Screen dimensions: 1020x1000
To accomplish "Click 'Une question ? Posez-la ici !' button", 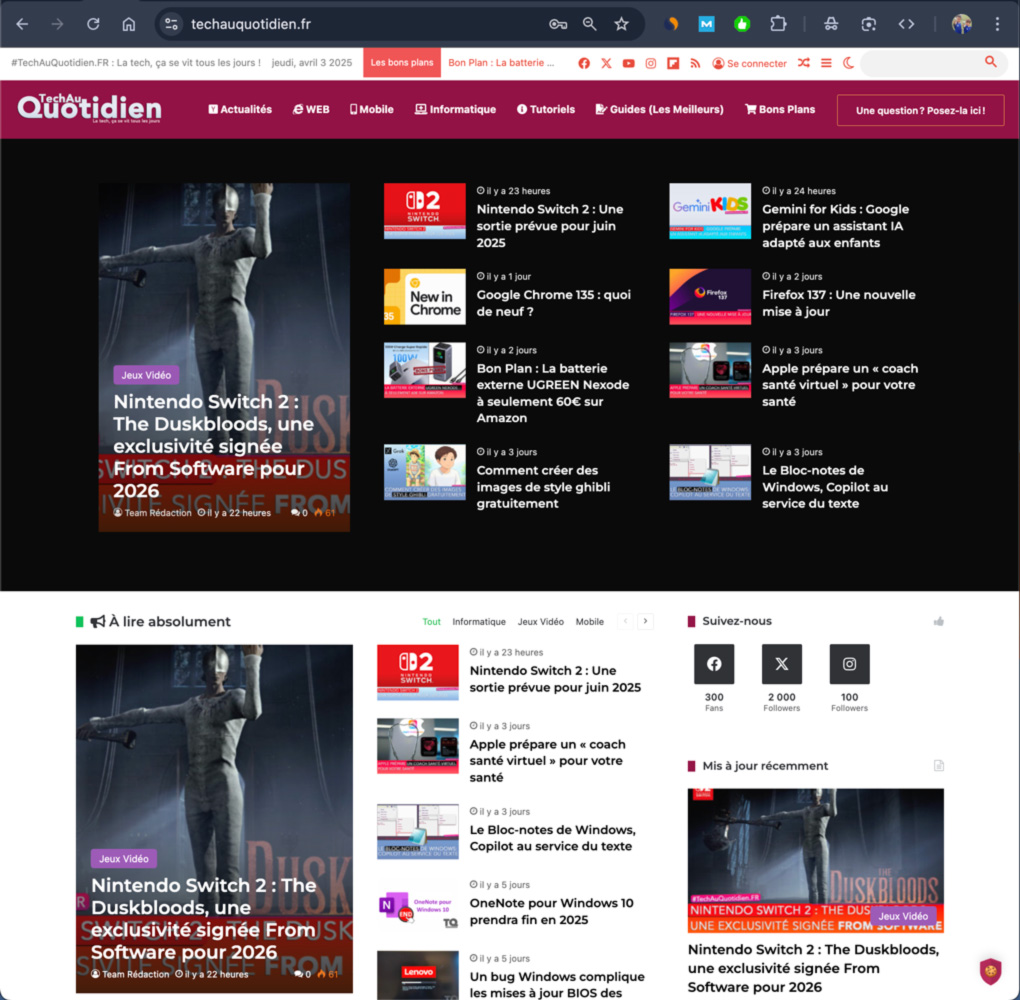I will pyautogui.click(x=920, y=111).
